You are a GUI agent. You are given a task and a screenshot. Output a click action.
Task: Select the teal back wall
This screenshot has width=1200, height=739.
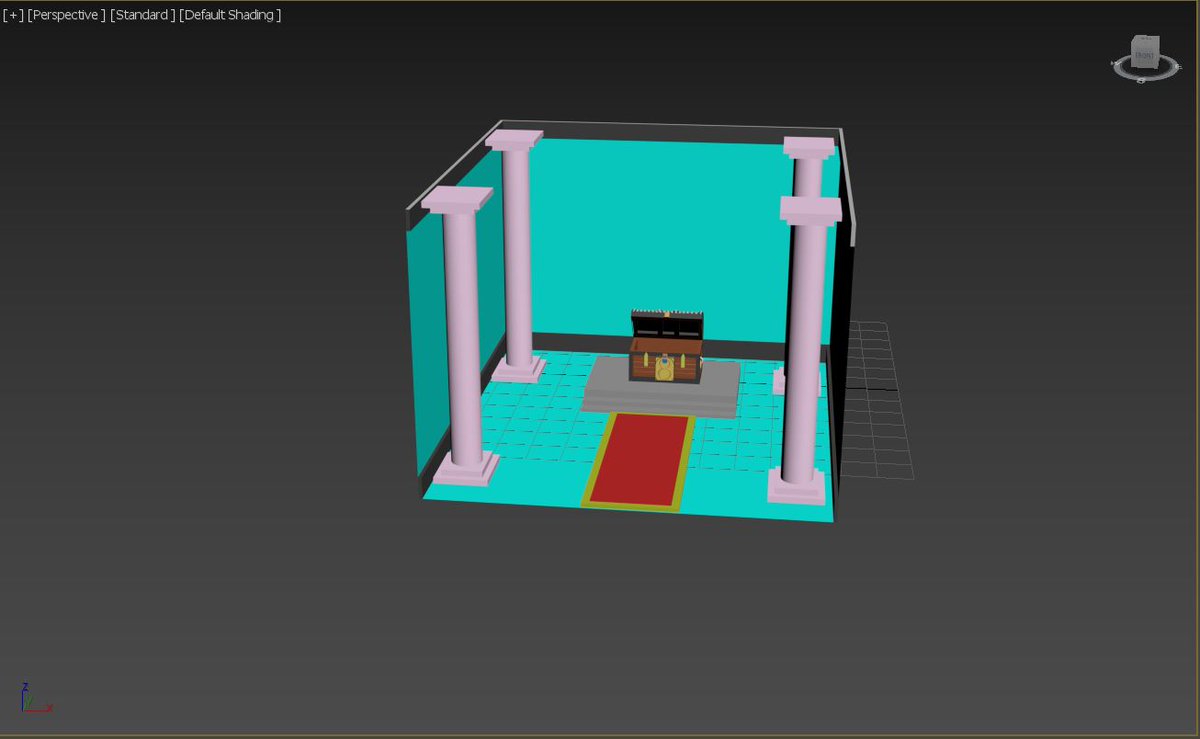click(x=660, y=240)
